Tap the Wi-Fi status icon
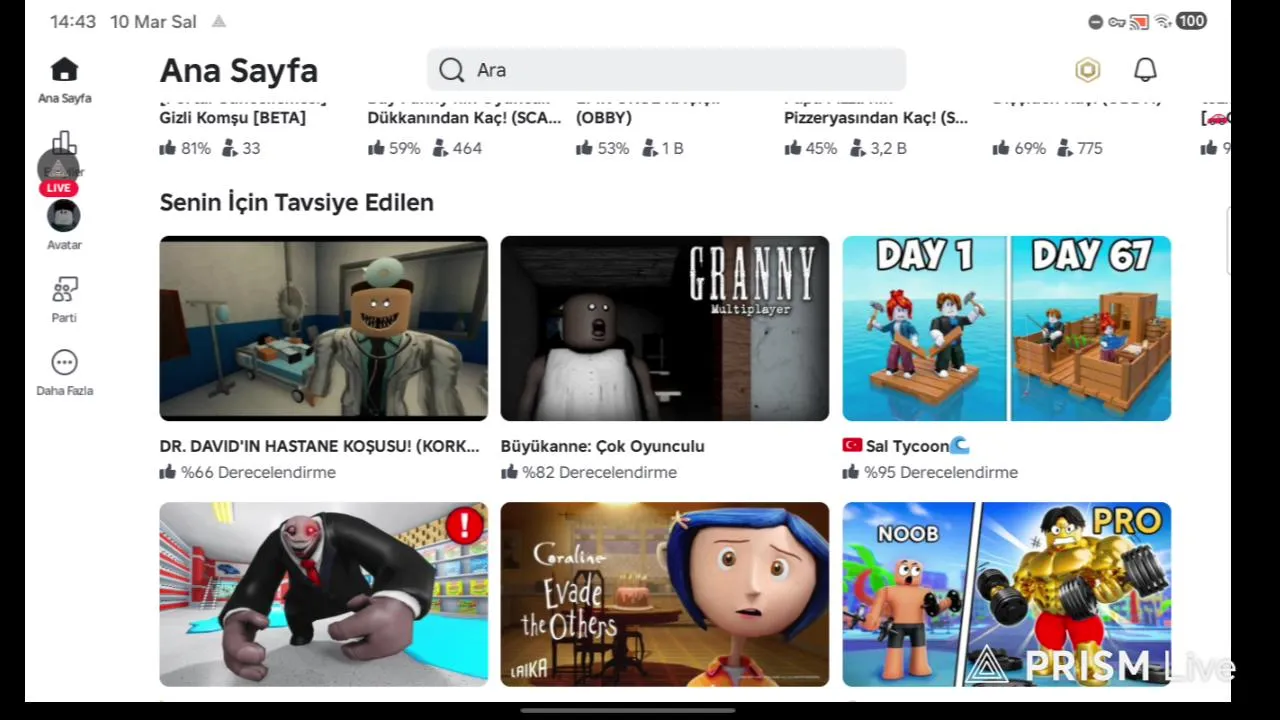This screenshot has height=720, width=1280. (1163, 21)
